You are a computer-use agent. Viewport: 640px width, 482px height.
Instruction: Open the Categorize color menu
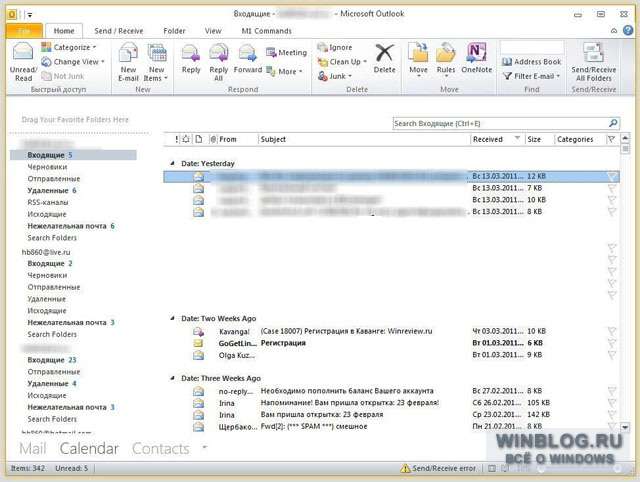69,47
